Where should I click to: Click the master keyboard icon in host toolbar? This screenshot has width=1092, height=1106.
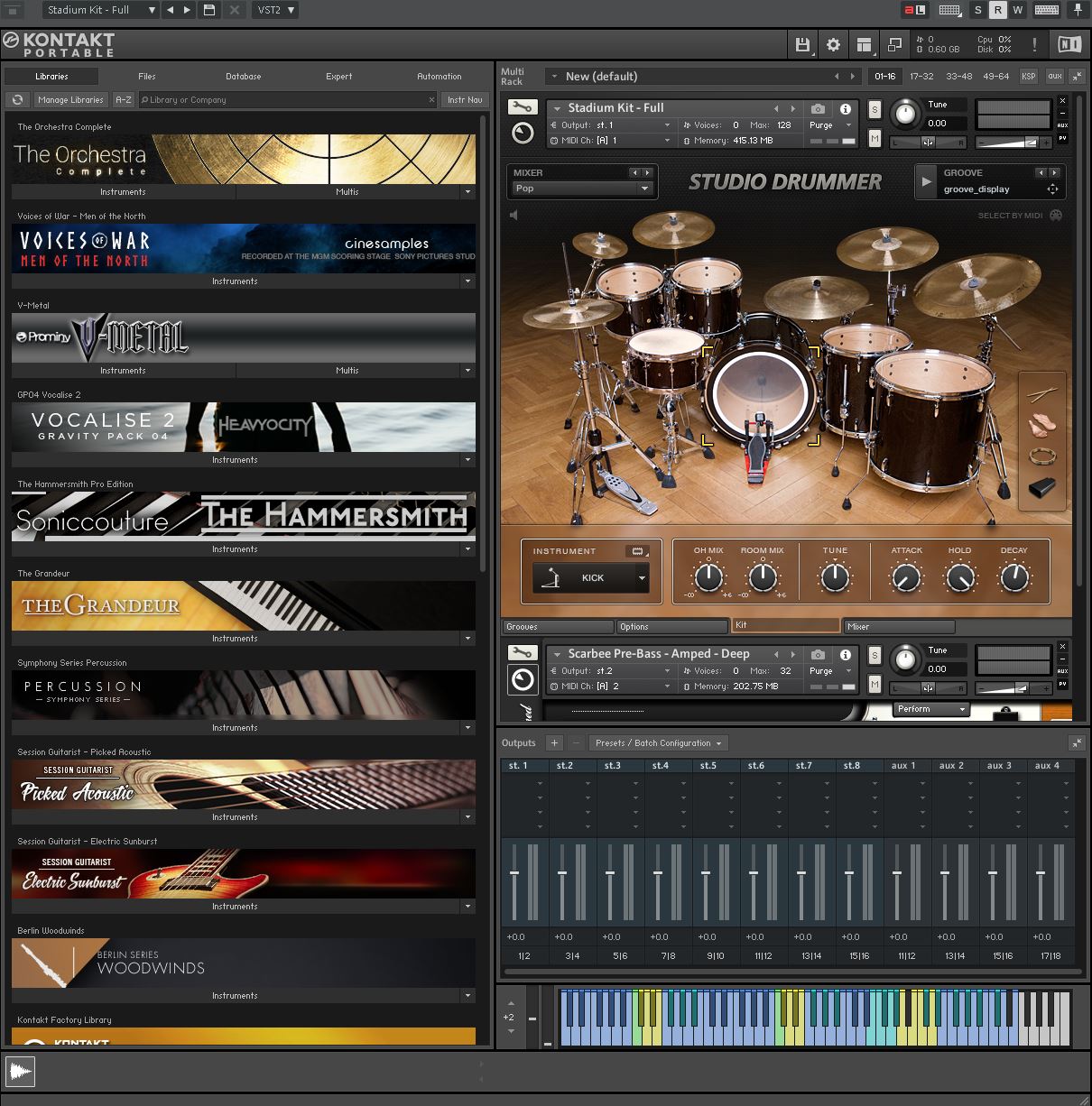tap(1047, 10)
